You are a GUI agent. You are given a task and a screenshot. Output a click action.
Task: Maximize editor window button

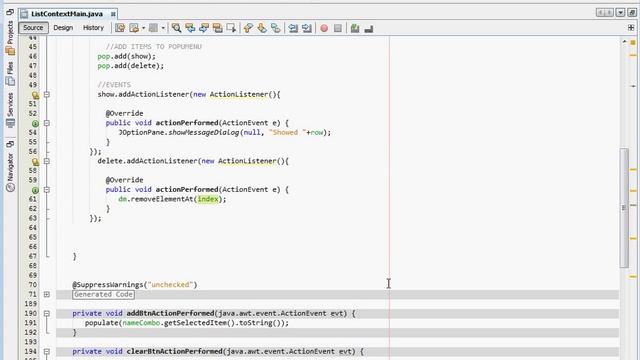click(632, 13)
